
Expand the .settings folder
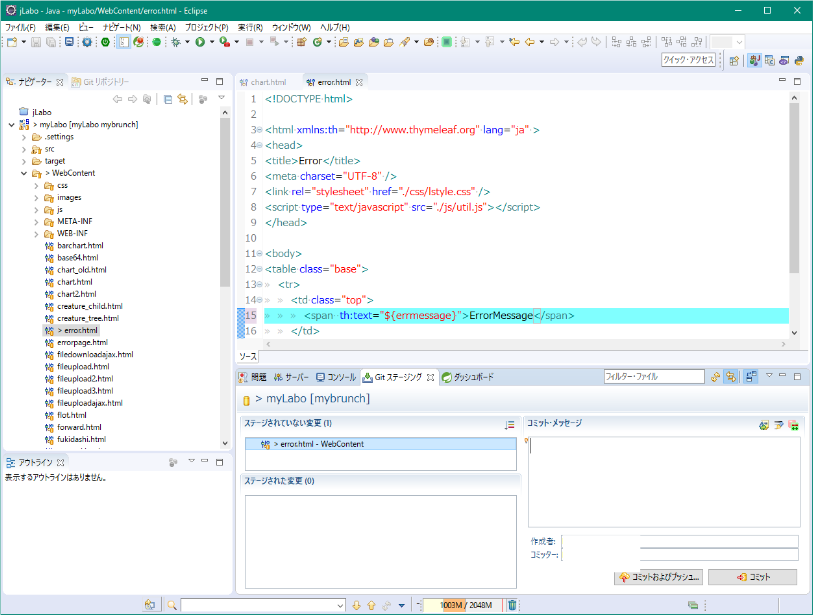24,137
